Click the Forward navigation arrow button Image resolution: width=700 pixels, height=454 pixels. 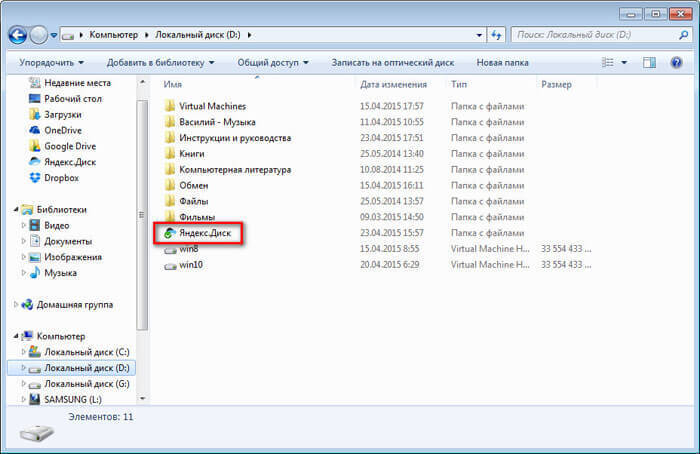pos(38,35)
